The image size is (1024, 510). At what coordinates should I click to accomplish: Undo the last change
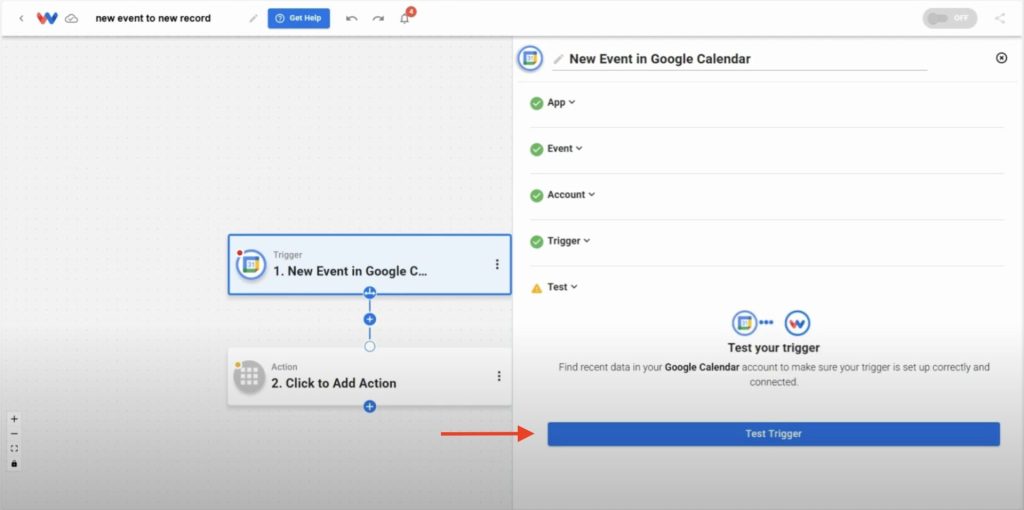351,18
